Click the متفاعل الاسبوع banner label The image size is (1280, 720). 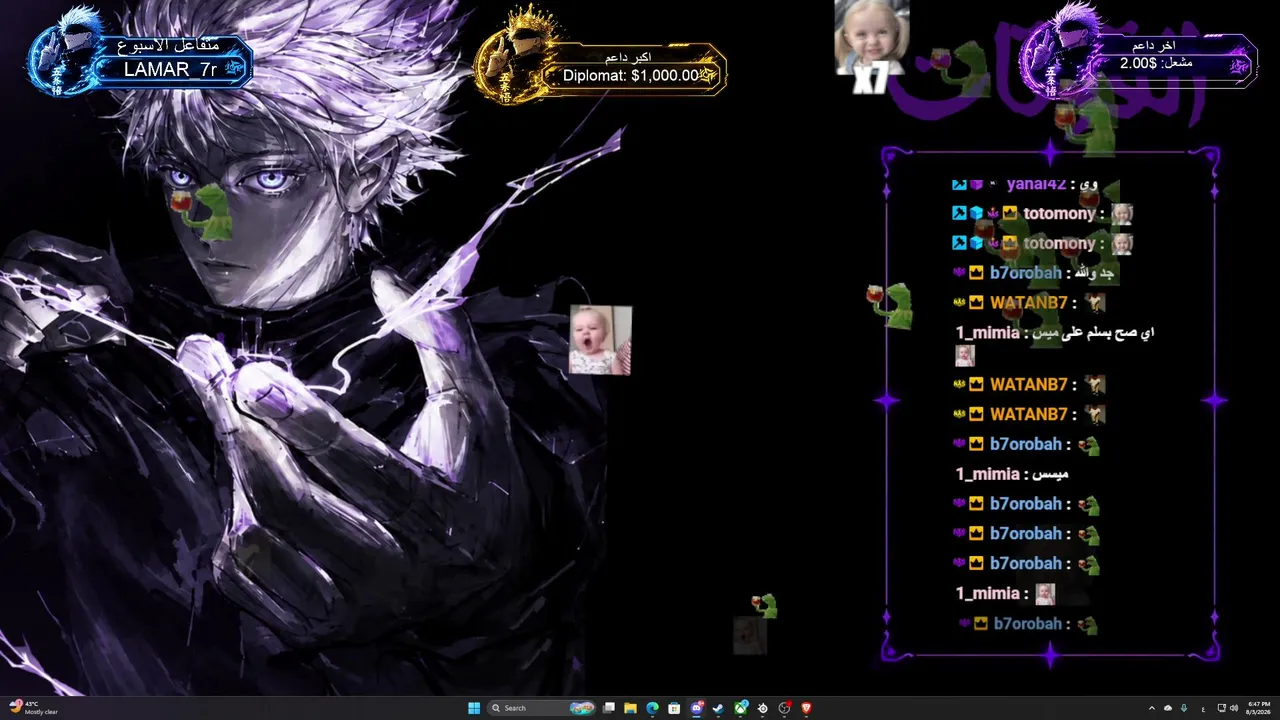(x=167, y=46)
